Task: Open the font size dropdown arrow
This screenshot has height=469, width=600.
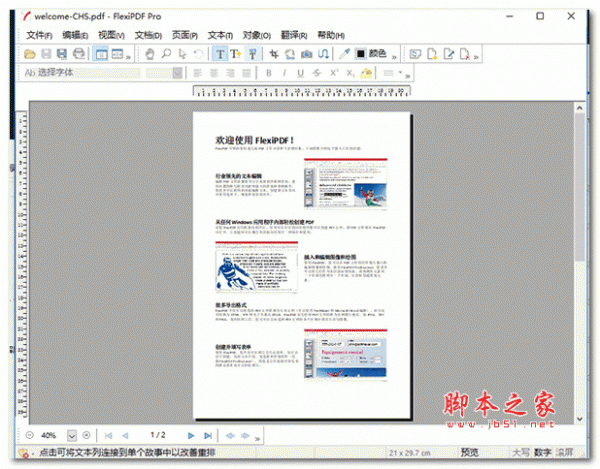Action: pyautogui.click(x=177, y=73)
